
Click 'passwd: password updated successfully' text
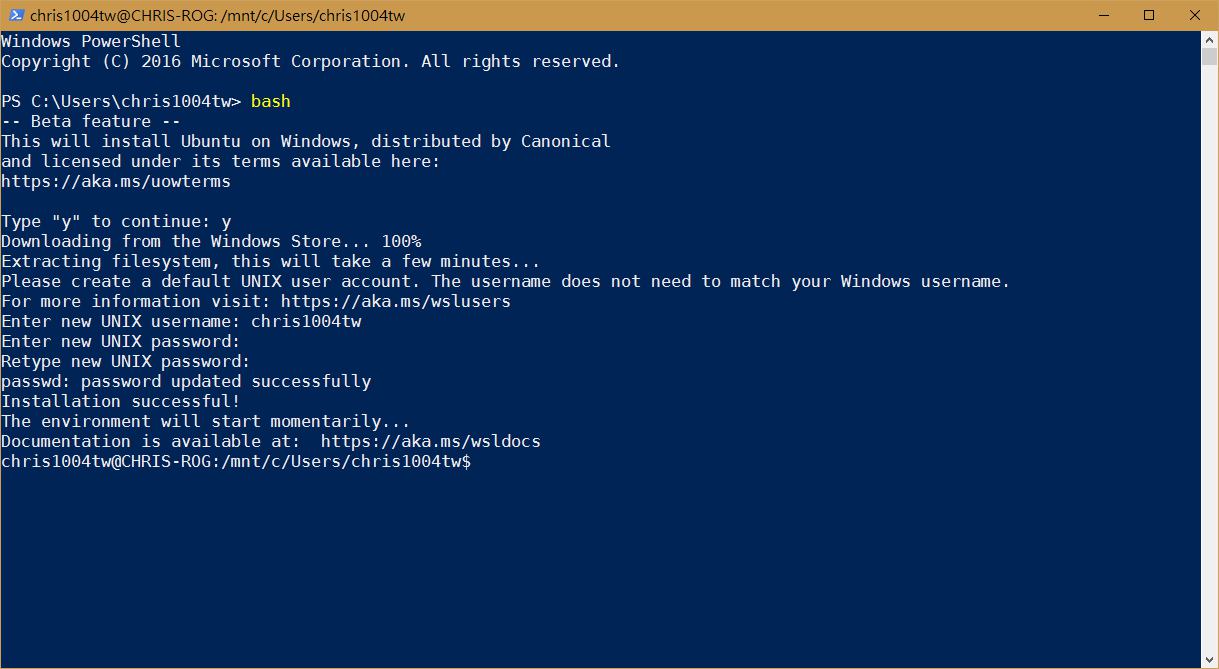tap(186, 381)
